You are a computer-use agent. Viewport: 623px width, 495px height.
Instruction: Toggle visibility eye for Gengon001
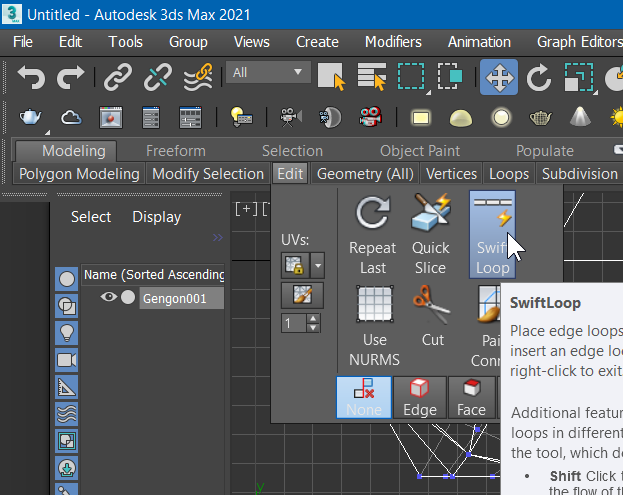coord(108,297)
